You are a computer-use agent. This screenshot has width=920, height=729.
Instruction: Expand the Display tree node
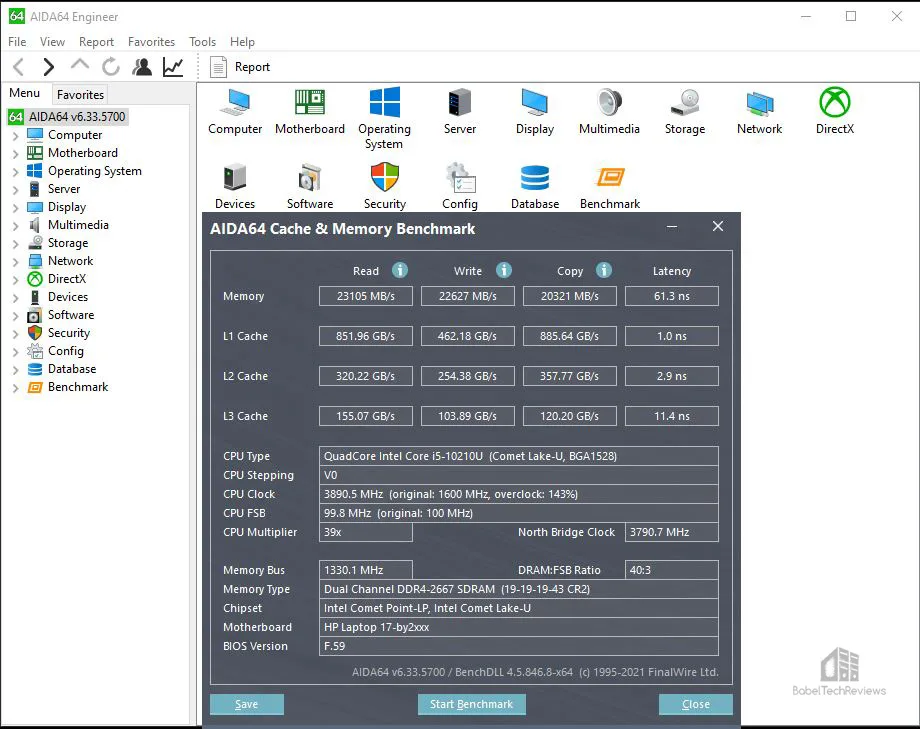tap(16, 208)
